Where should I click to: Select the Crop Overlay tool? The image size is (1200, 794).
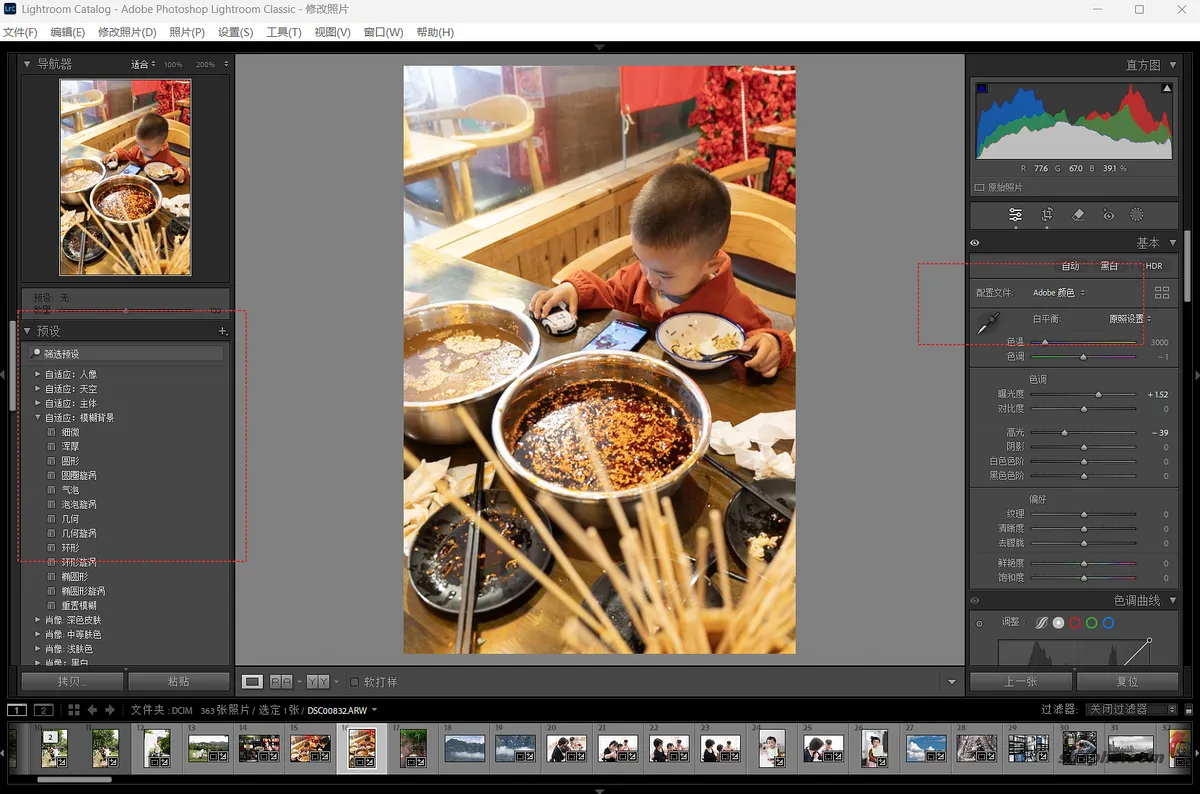[x=1047, y=214]
